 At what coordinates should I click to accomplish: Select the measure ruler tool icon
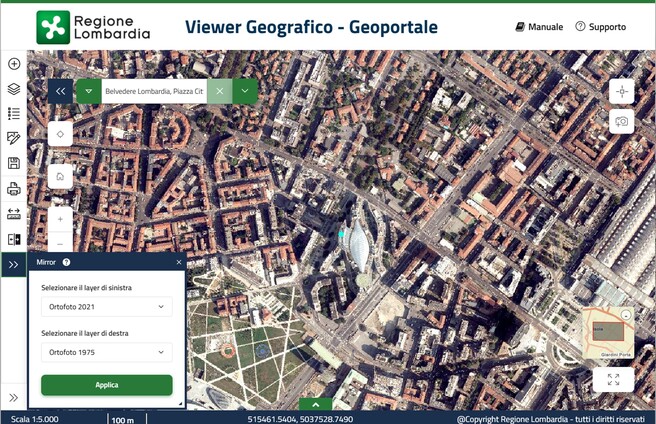point(14,214)
